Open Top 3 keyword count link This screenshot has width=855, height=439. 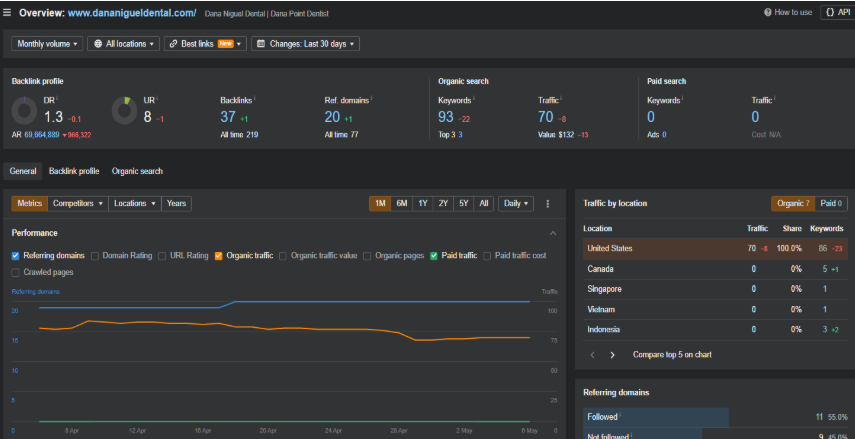[x=460, y=135]
